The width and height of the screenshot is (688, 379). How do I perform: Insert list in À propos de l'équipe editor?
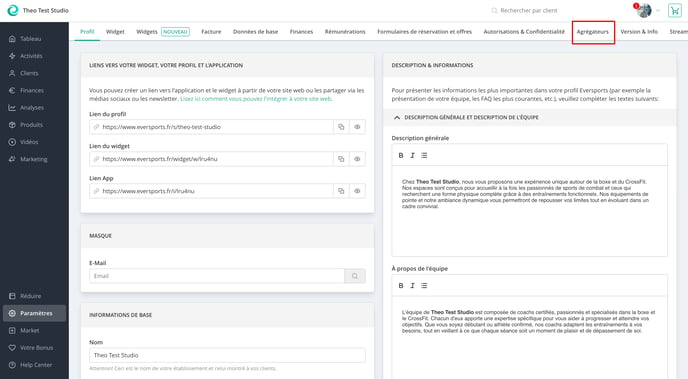424,286
